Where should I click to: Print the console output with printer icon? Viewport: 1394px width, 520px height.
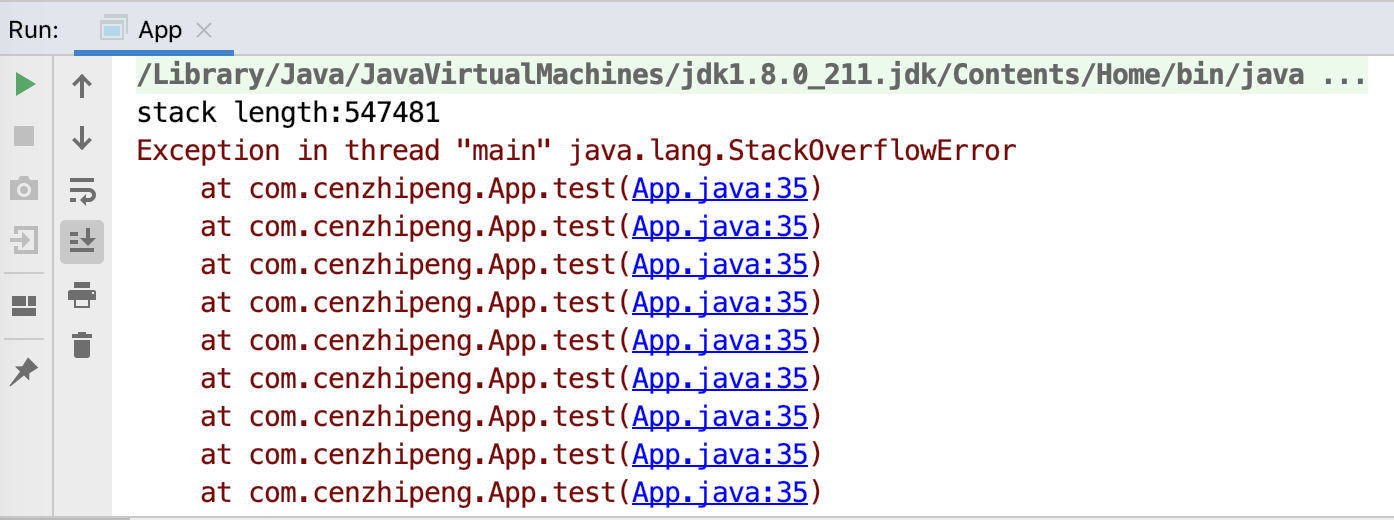[x=82, y=294]
